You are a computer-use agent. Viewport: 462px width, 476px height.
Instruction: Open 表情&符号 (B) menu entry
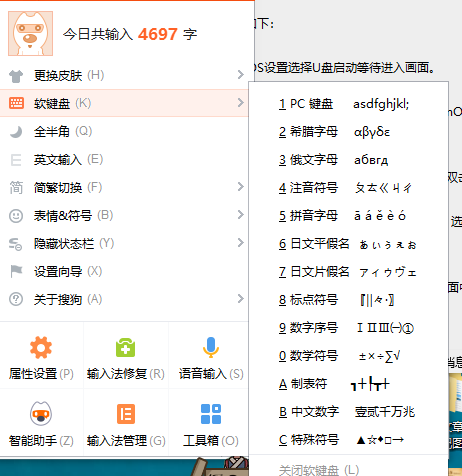[124, 215]
